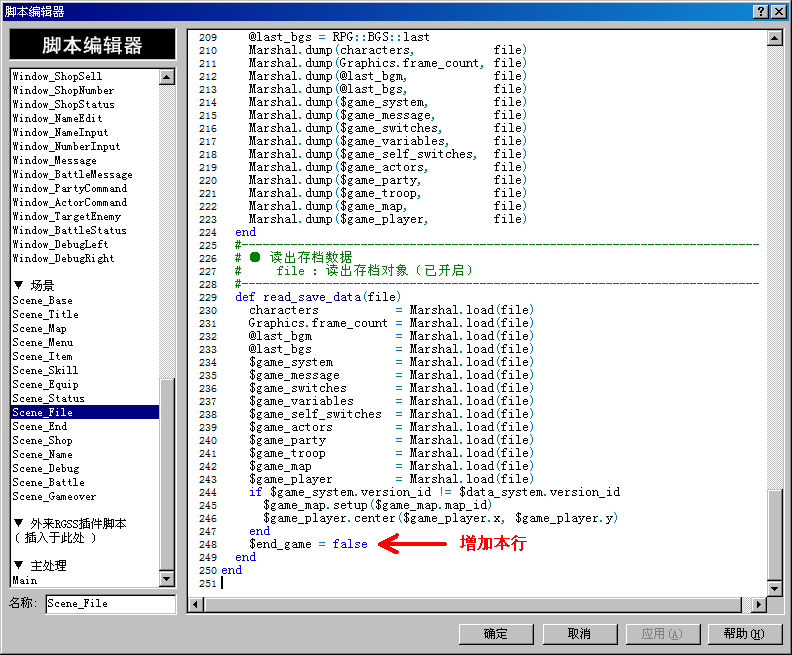Click line with $game_player.center call
792x655 pixels.
pos(440,518)
